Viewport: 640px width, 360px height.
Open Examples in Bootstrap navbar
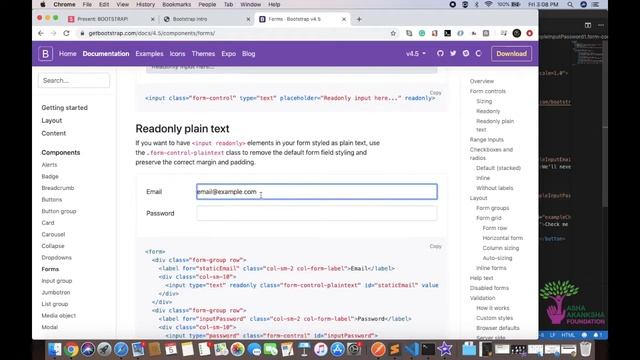149,53
